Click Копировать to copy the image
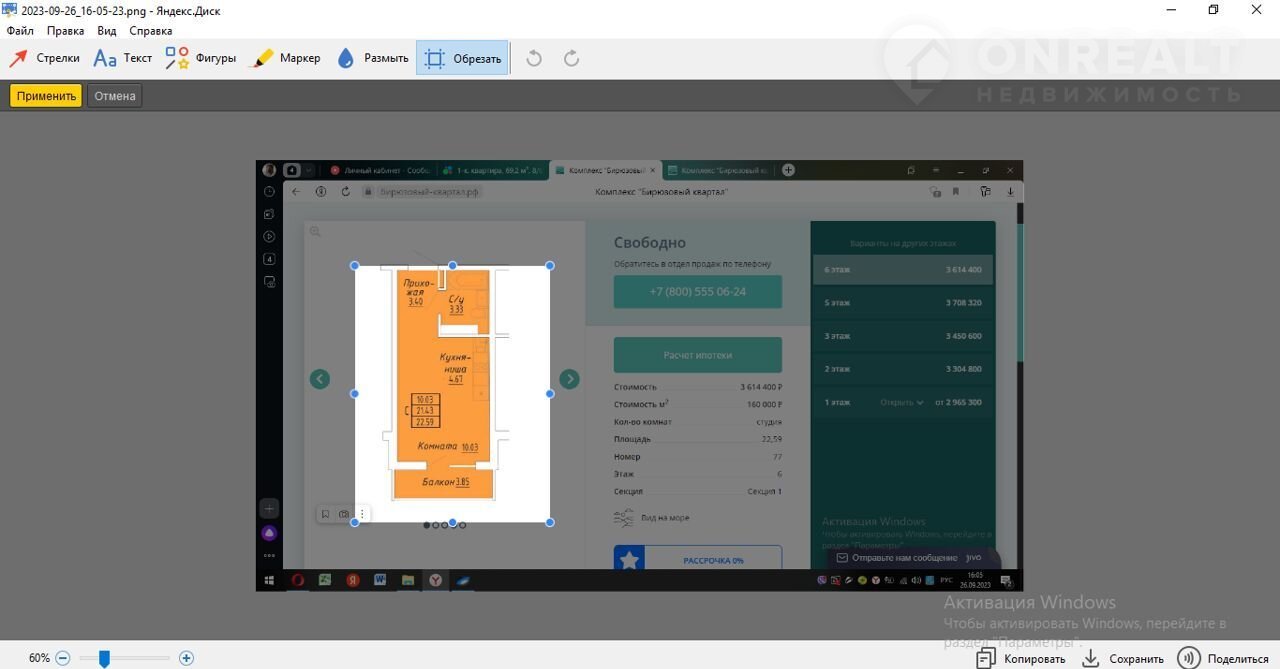The image size is (1280, 669). tap(1021, 658)
